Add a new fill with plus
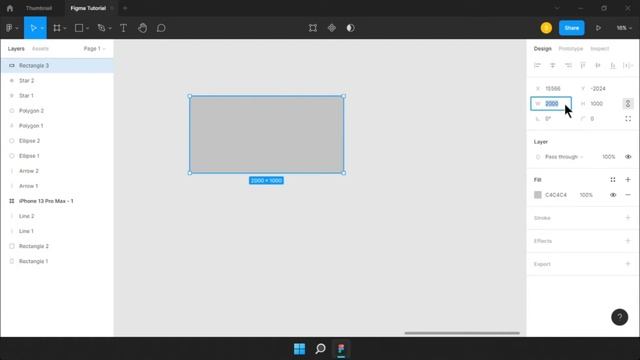This screenshot has height=360, width=640. (628, 180)
